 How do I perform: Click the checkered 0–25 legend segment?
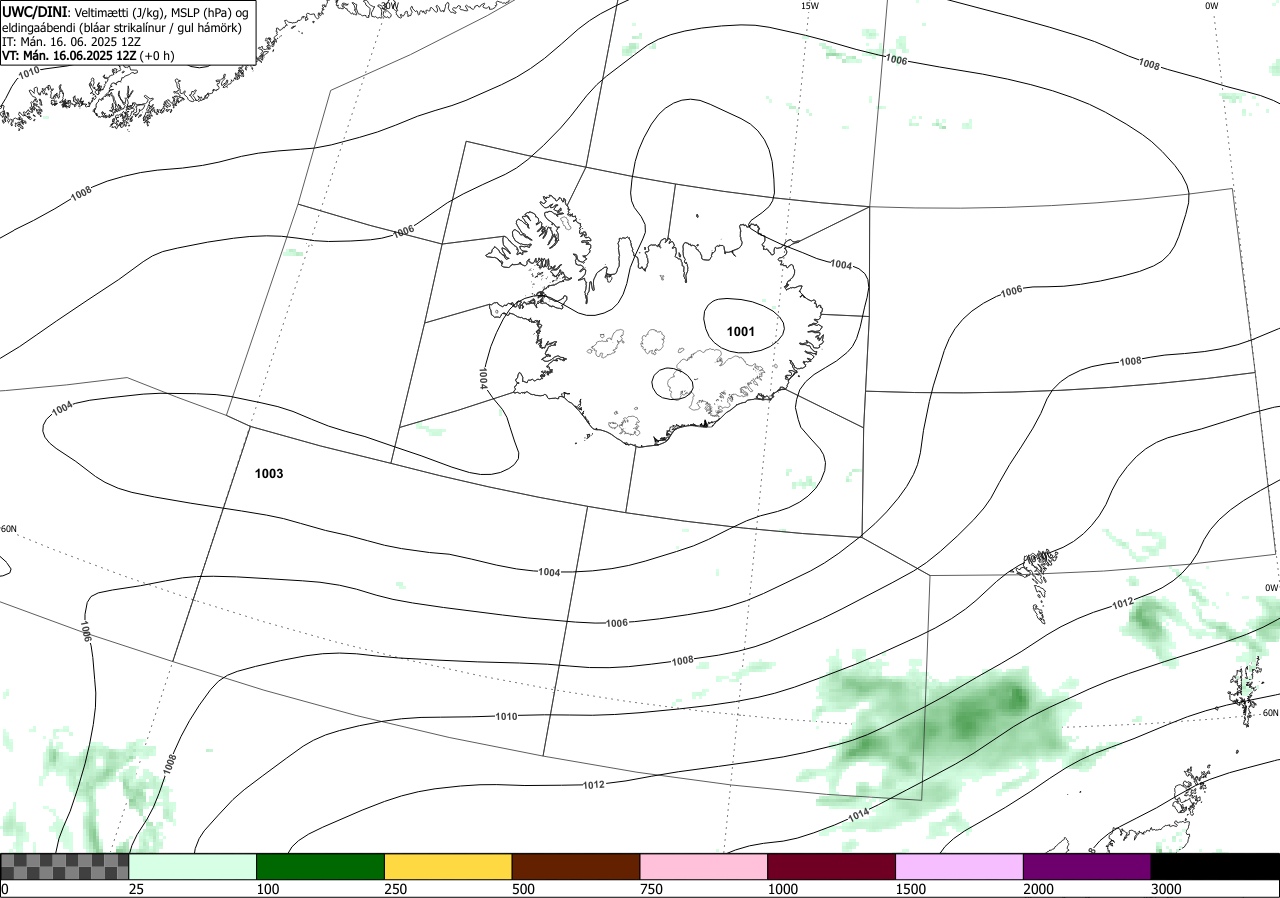click(x=65, y=866)
